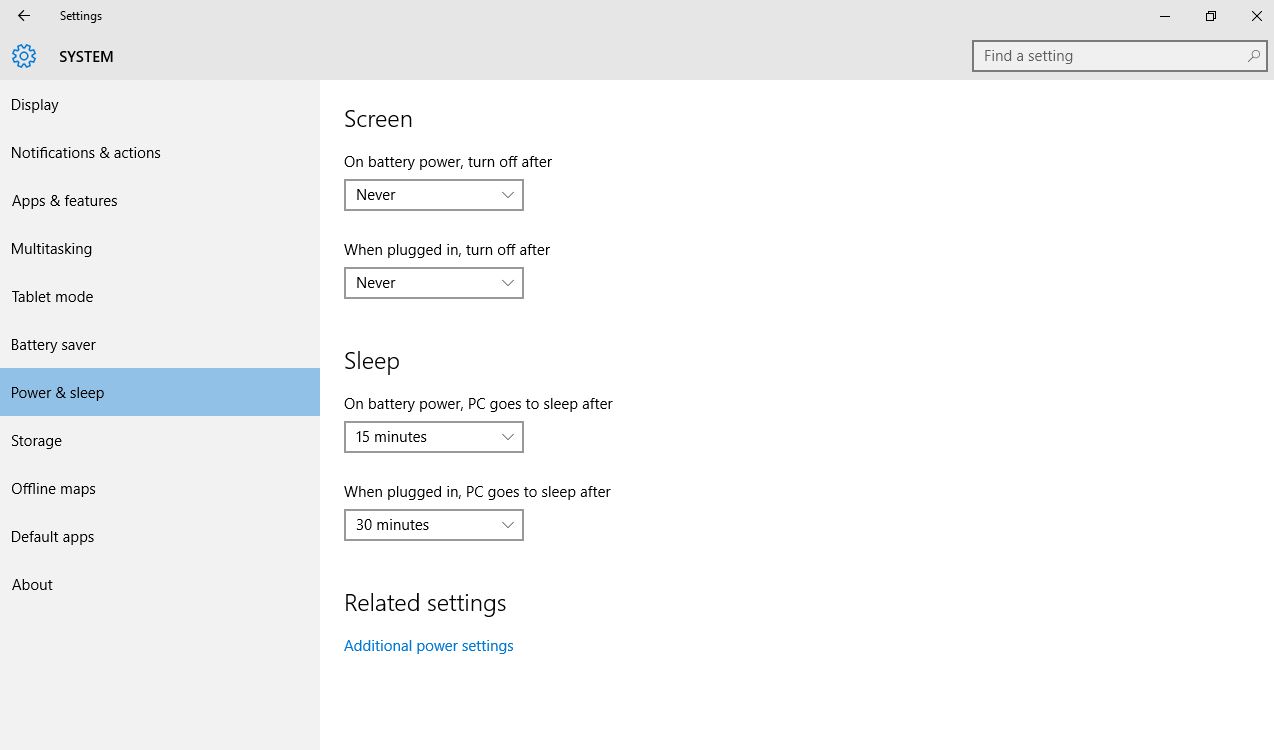
Task: Click the magnifier icon in the search box
Action: (x=1253, y=56)
